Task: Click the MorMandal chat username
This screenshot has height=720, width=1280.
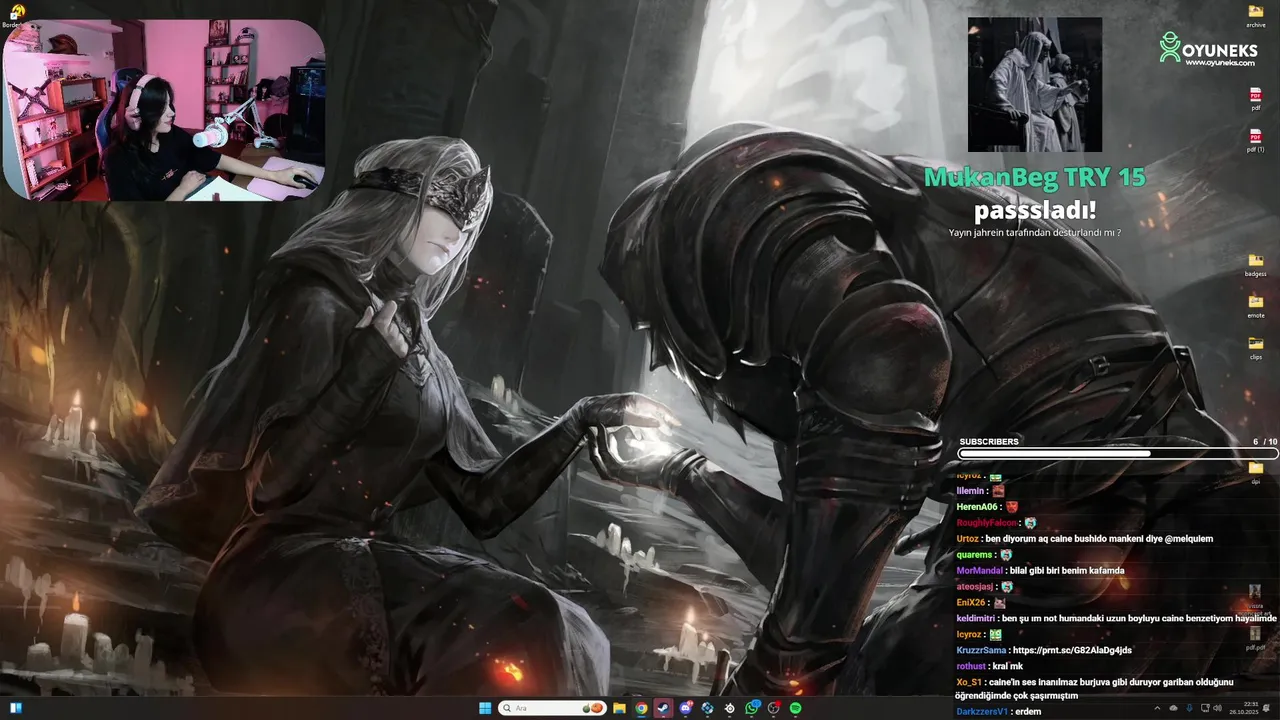Action: [980, 570]
